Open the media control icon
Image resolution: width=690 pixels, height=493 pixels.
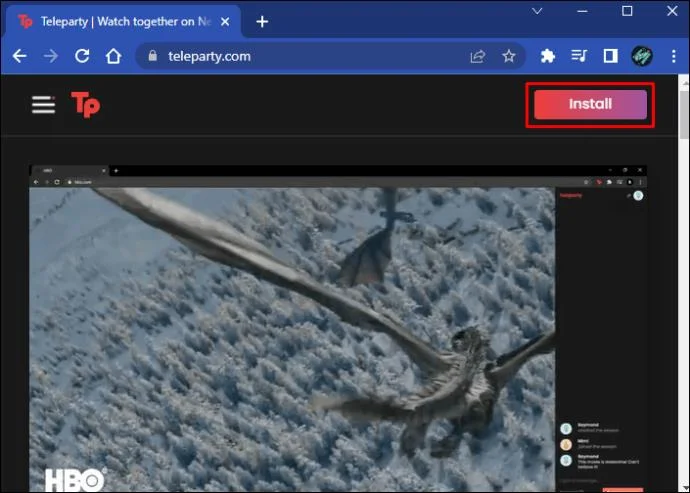(x=579, y=56)
